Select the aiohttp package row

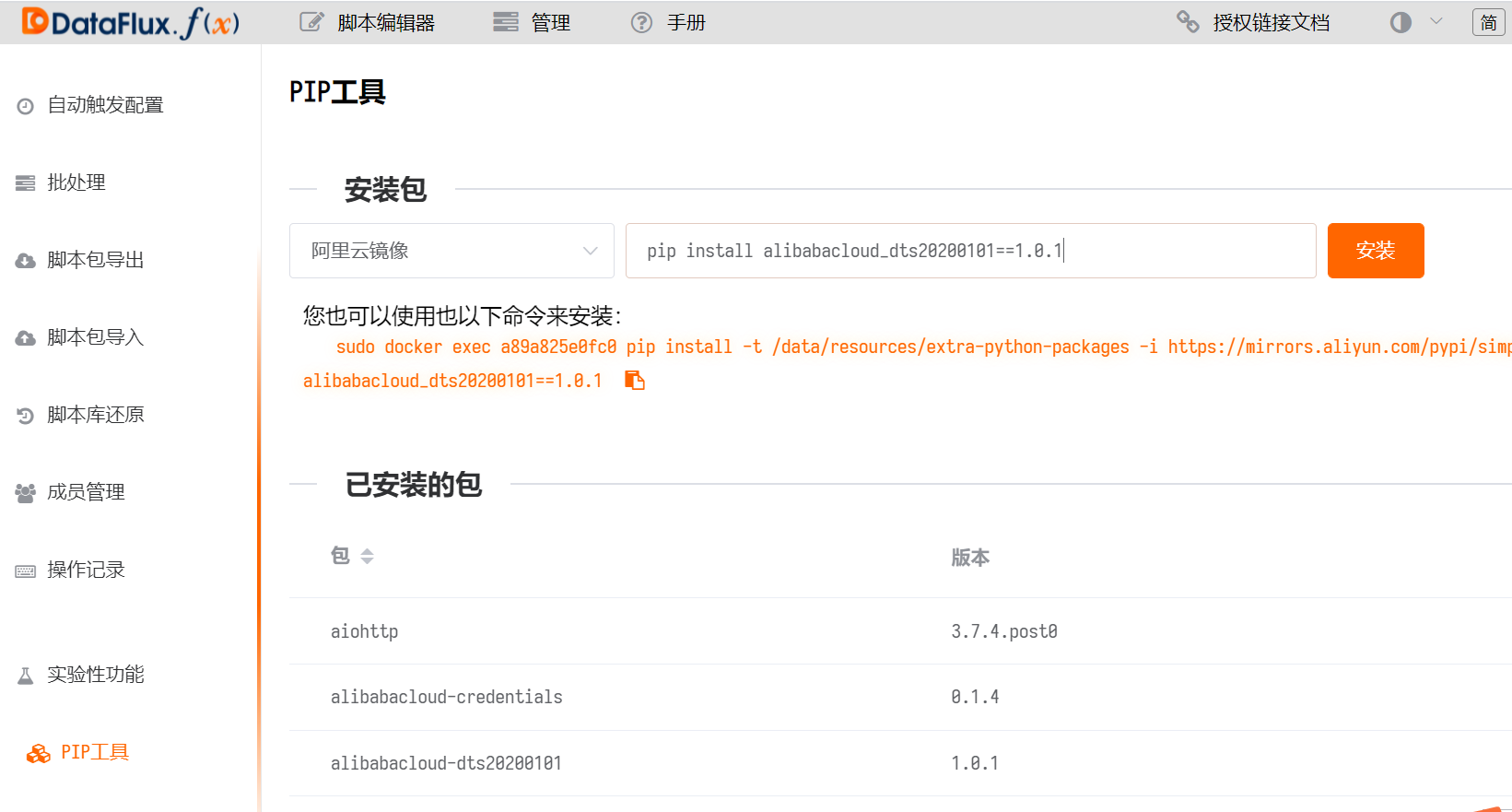900,631
